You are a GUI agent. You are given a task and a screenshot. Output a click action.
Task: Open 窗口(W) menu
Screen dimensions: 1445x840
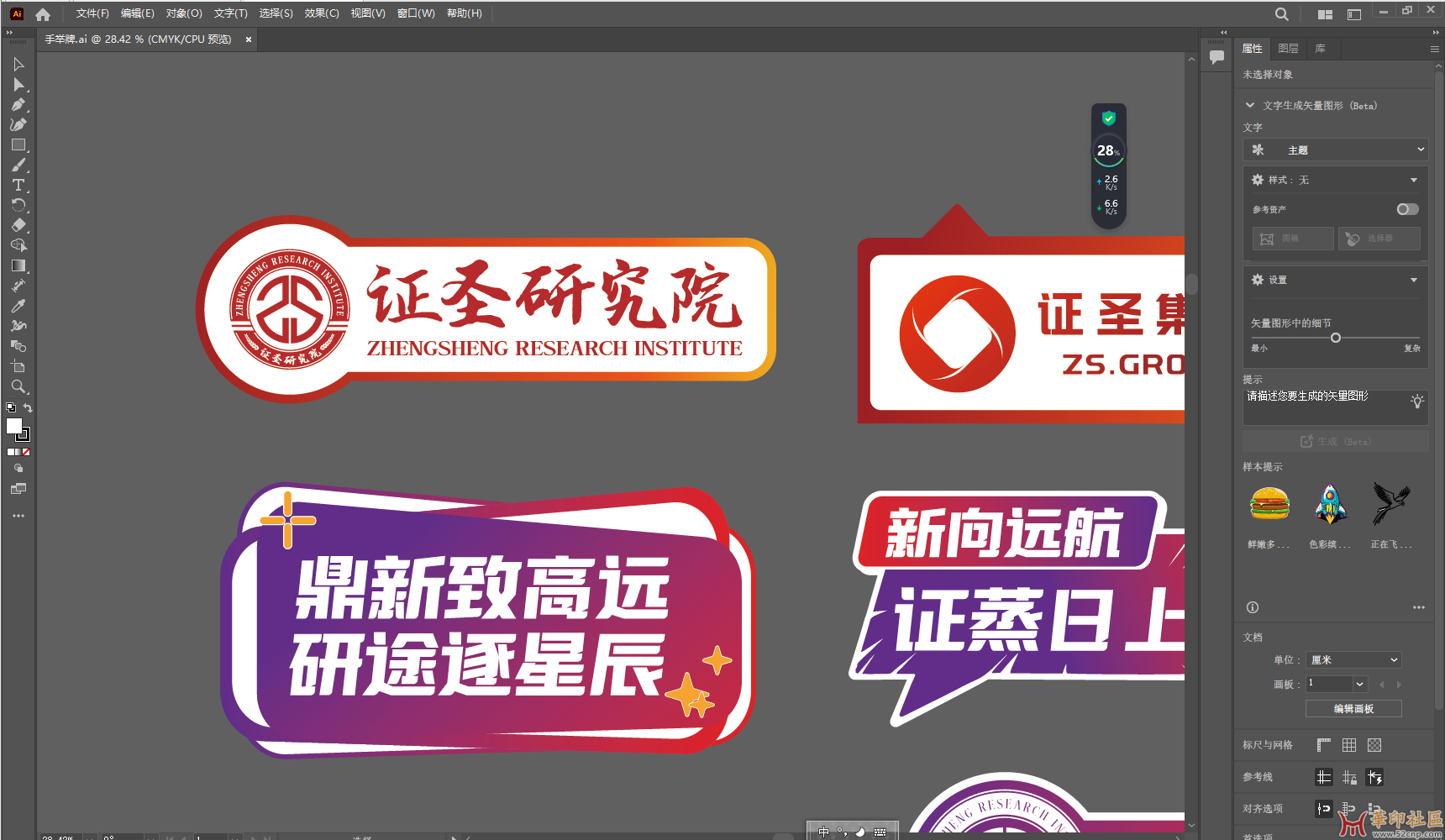(x=416, y=13)
